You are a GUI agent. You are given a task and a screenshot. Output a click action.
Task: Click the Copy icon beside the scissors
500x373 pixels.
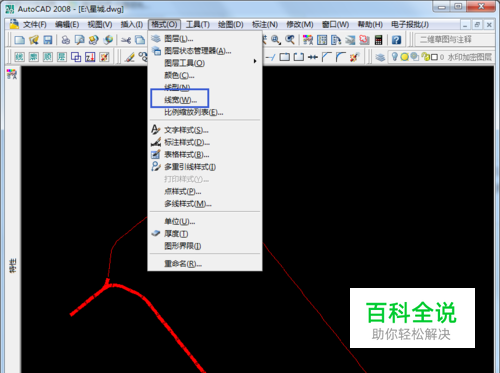click(x=140, y=40)
